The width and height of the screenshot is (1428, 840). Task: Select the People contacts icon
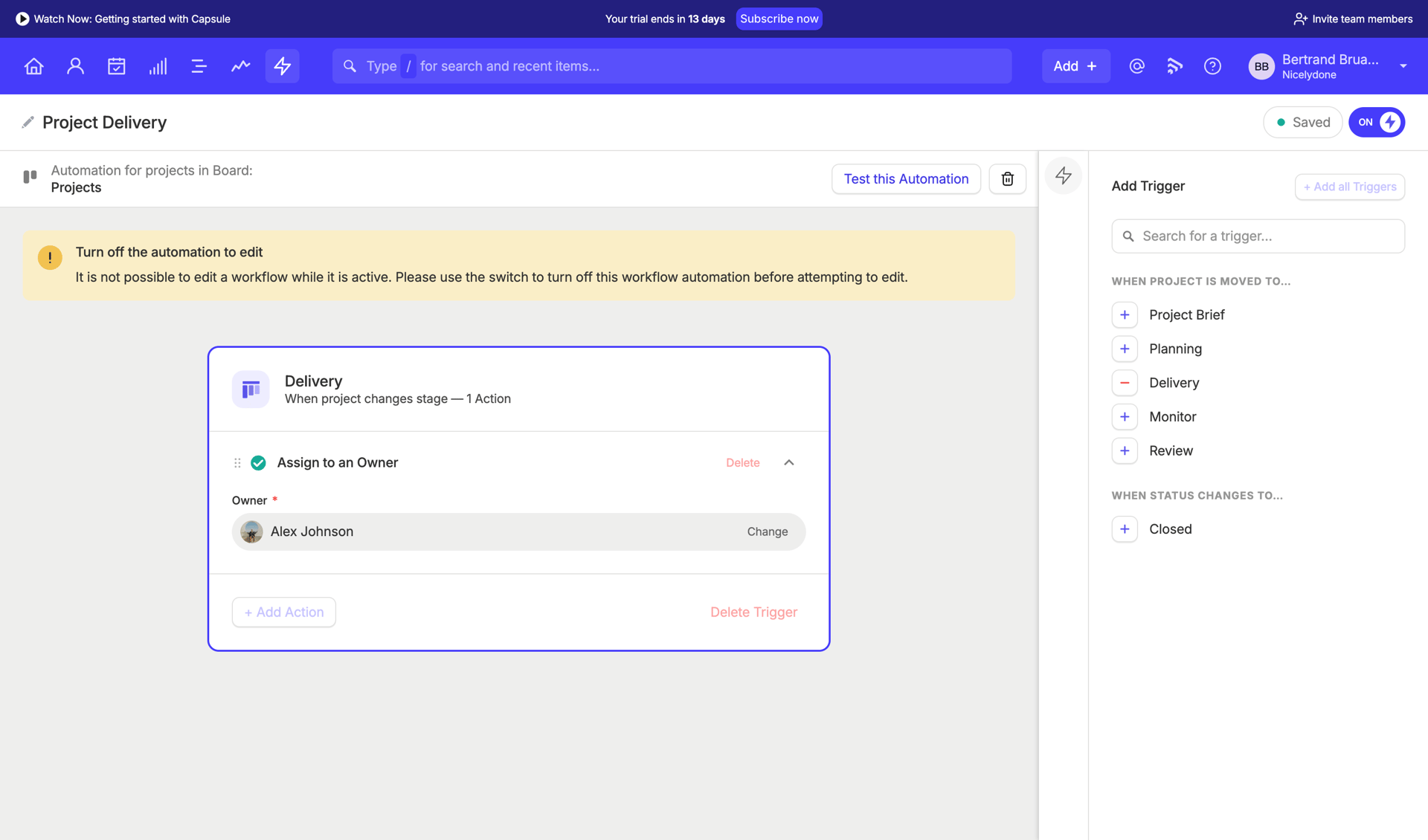click(x=75, y=65)
